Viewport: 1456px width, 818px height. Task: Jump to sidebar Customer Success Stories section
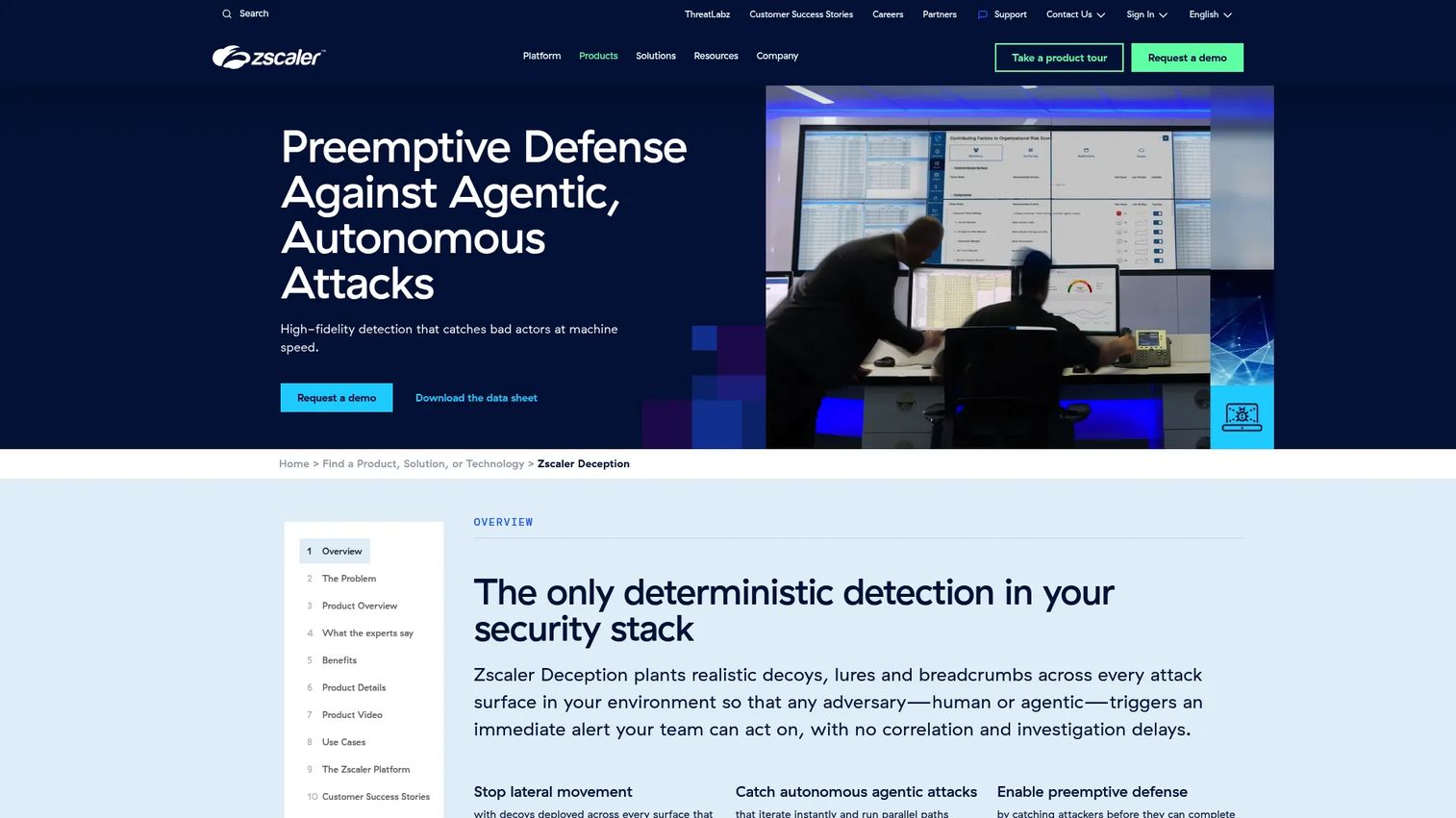pyautogui.click(x=375, y=797)
